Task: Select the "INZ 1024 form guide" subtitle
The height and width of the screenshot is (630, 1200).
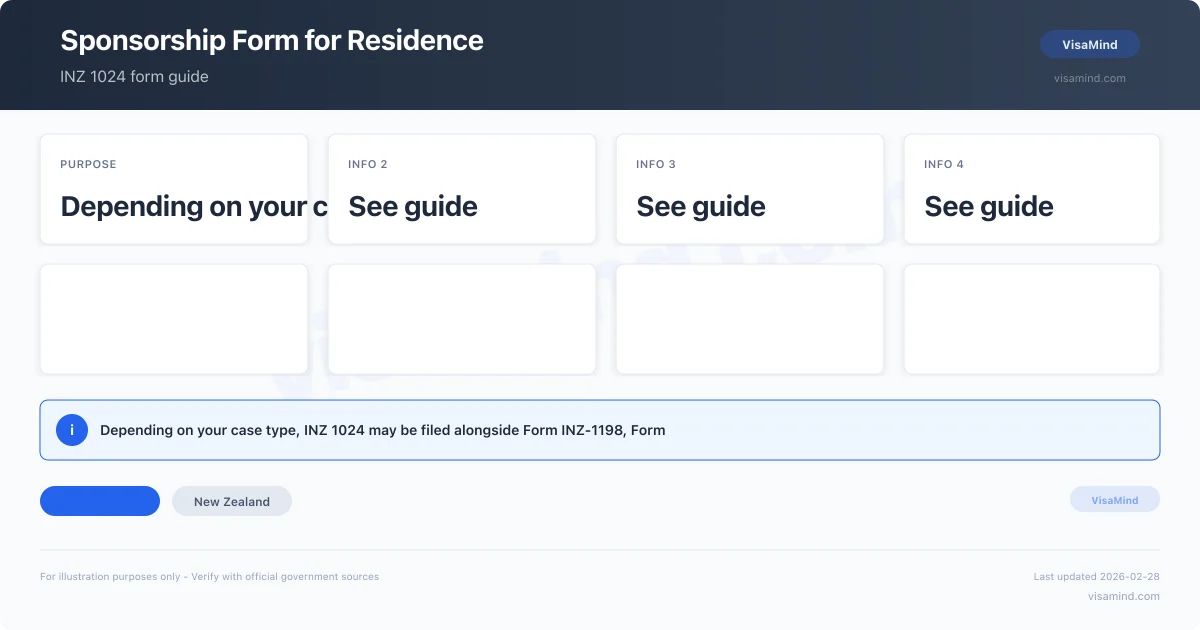Action: [x=134, y=77]
